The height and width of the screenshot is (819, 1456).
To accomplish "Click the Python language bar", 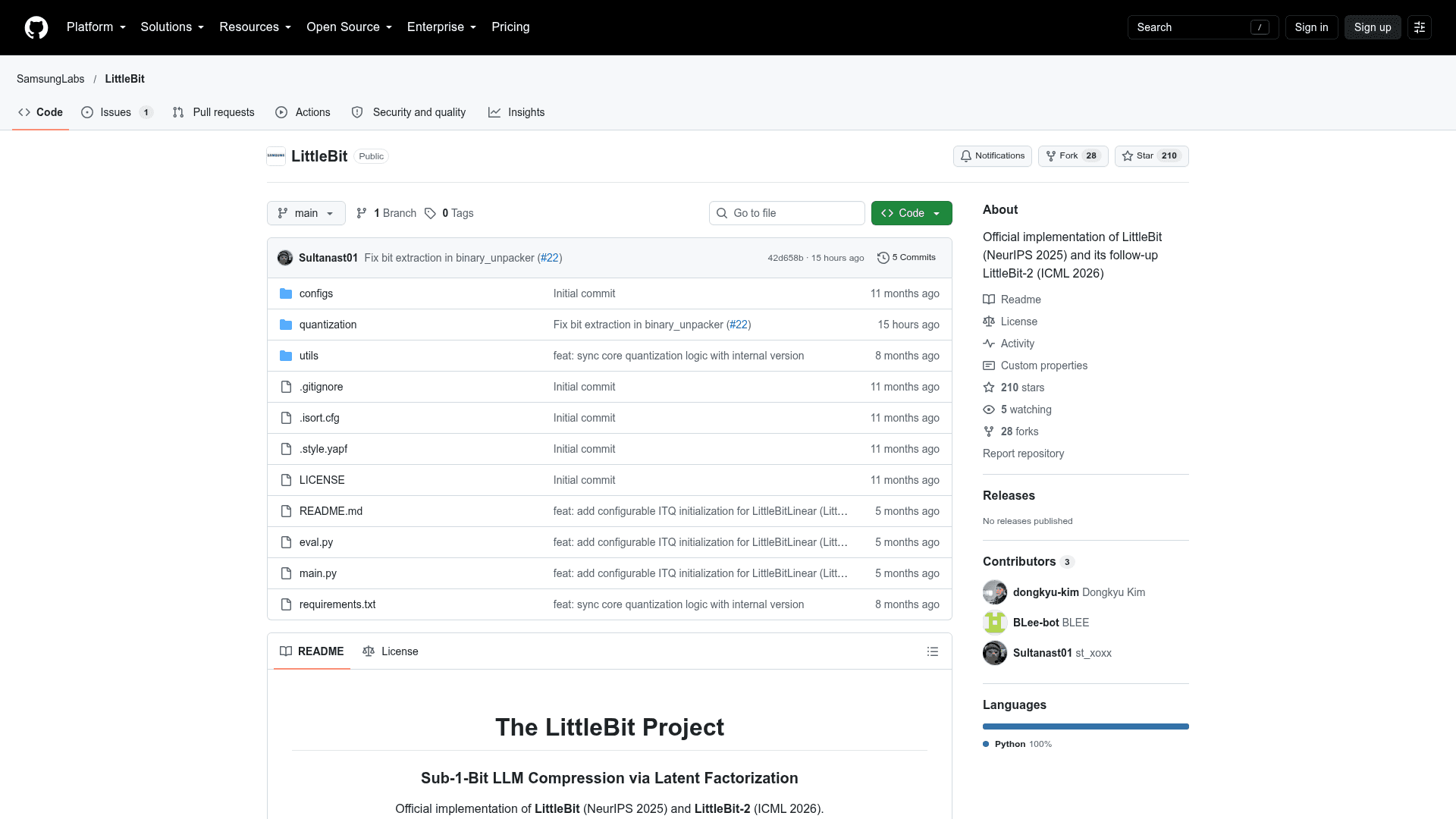I will 1086,726.
